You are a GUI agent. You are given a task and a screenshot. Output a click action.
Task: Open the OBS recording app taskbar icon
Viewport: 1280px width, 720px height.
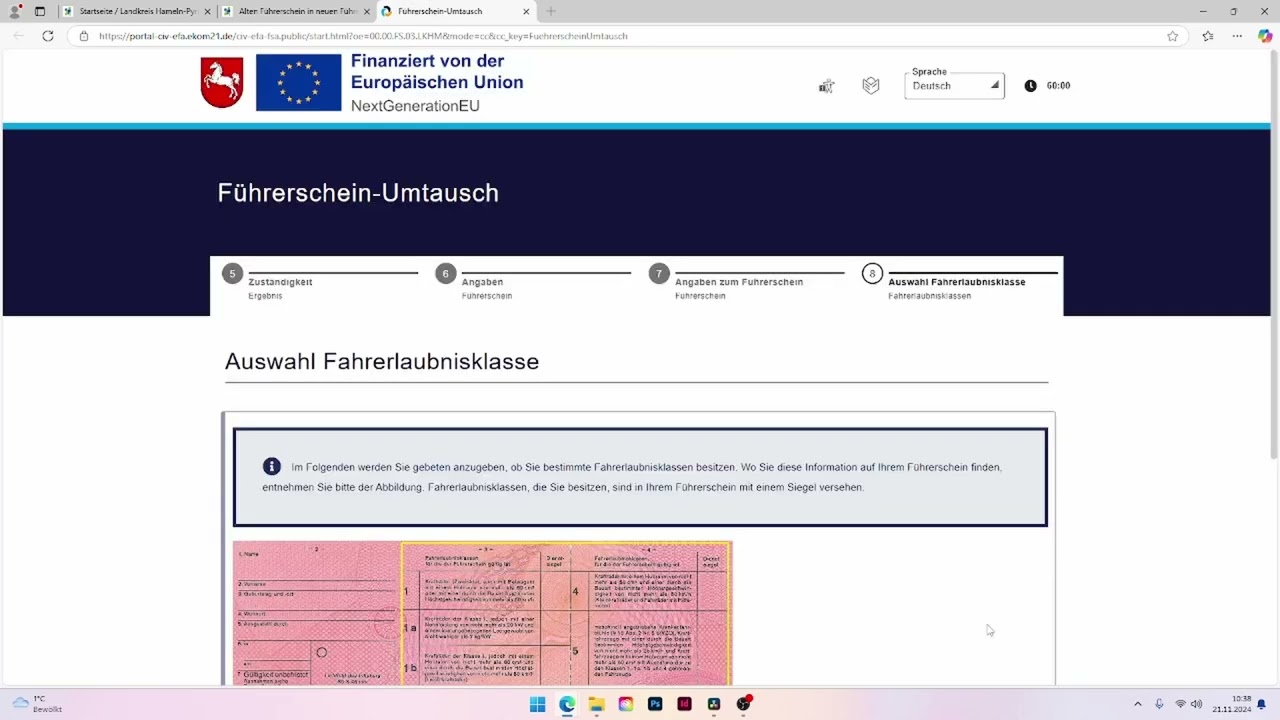743,704
